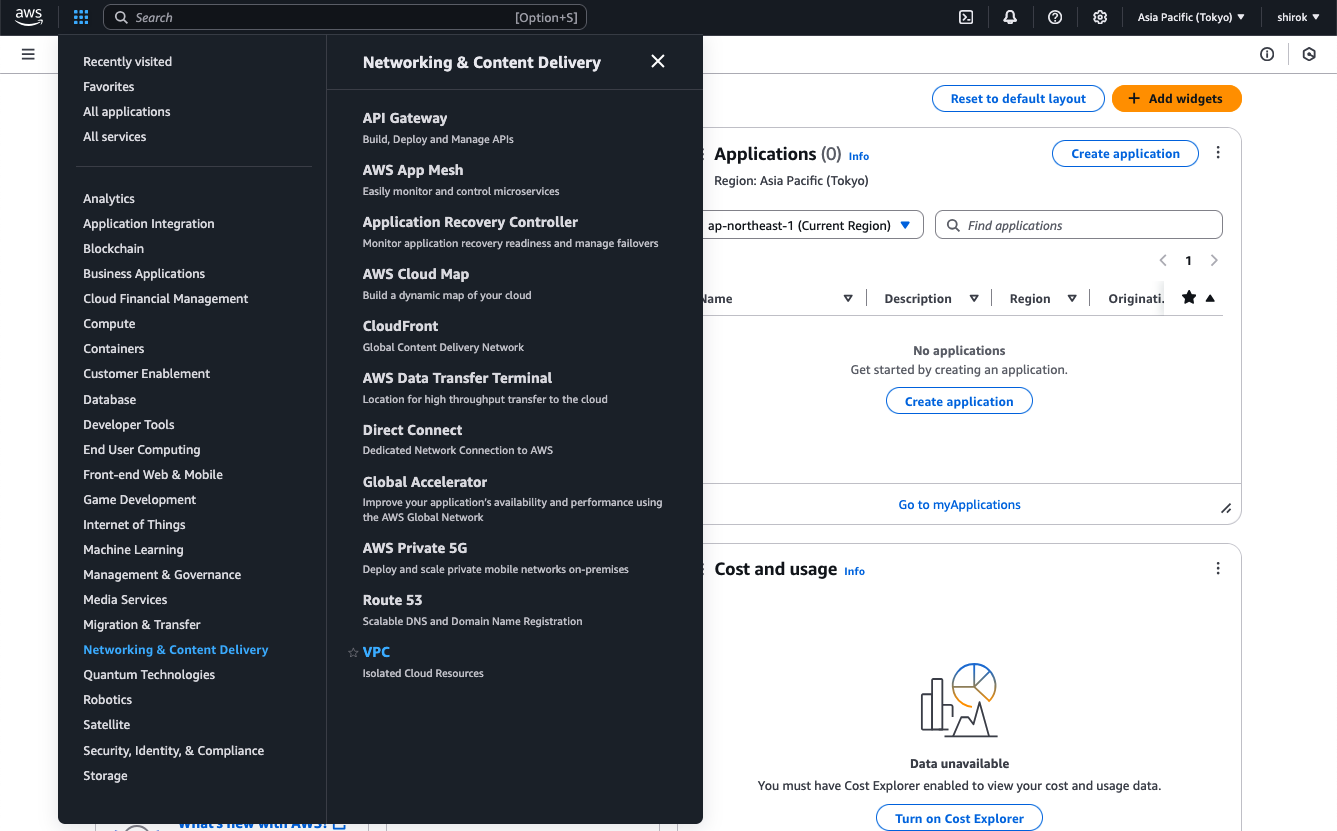The image size is (1337, 831).
Task: Click into the top Search box
Action: (x=345, y=17)
